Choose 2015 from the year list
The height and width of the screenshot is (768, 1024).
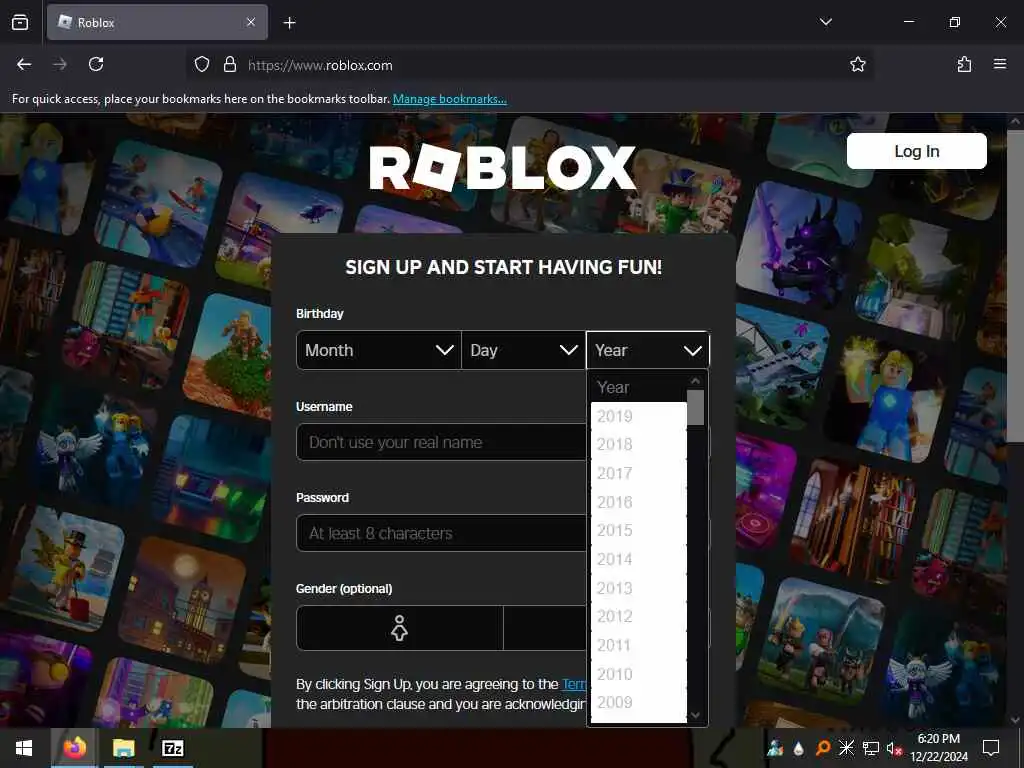tap(639, 530)
